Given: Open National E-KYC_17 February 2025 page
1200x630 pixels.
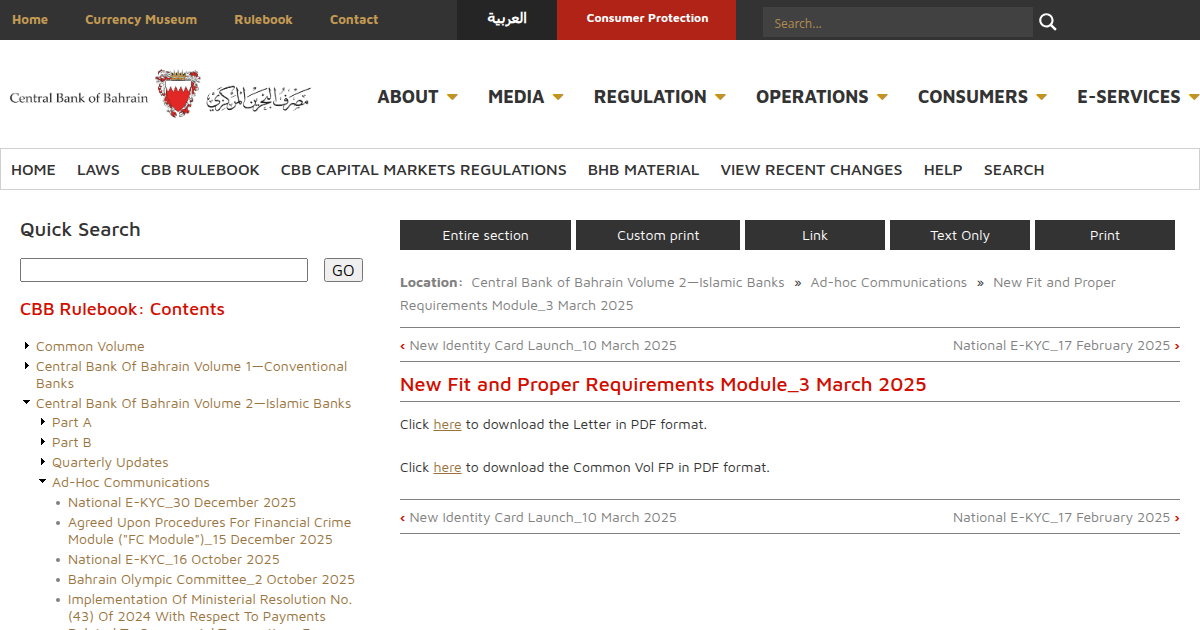Looking at the screenshot, I should coord(1060,345).
